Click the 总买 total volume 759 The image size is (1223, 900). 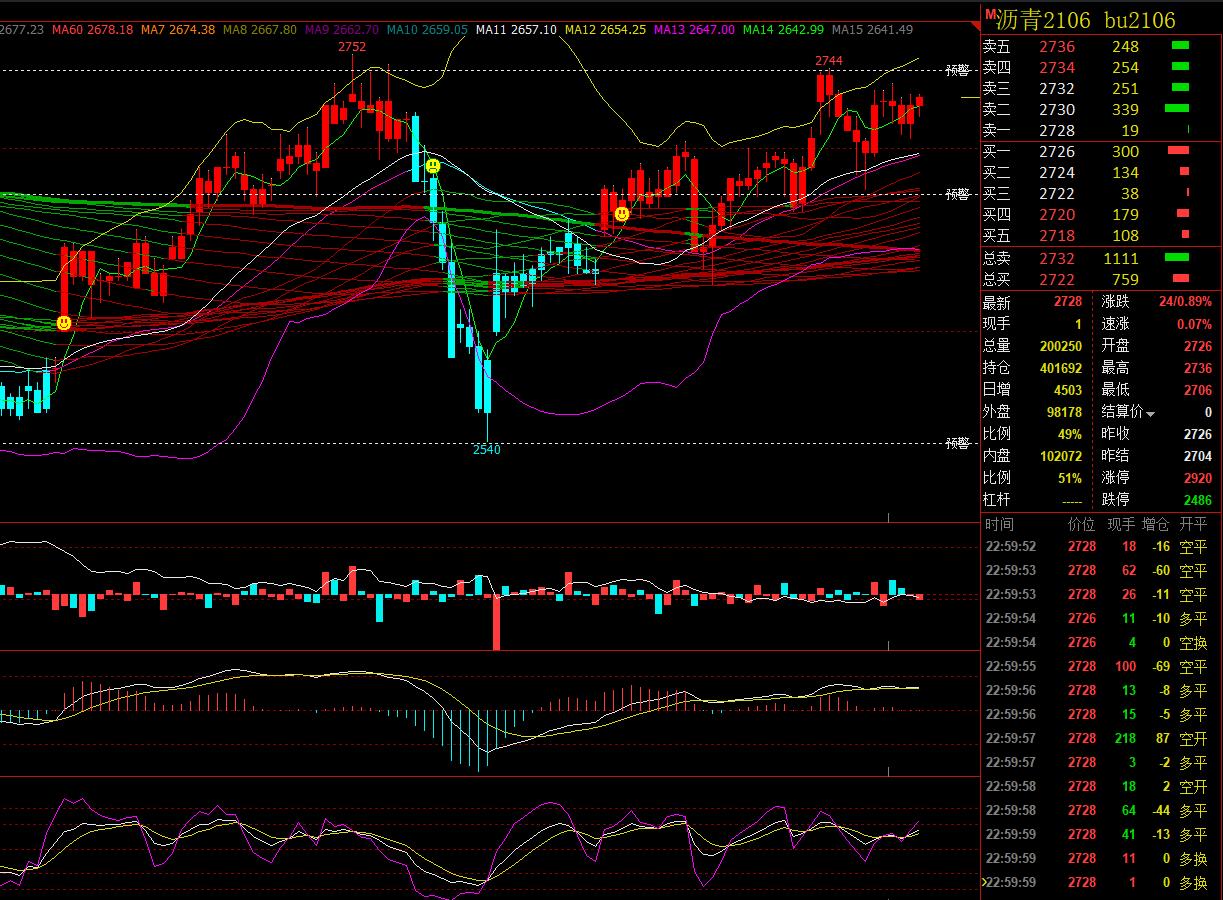point(1125,280)
